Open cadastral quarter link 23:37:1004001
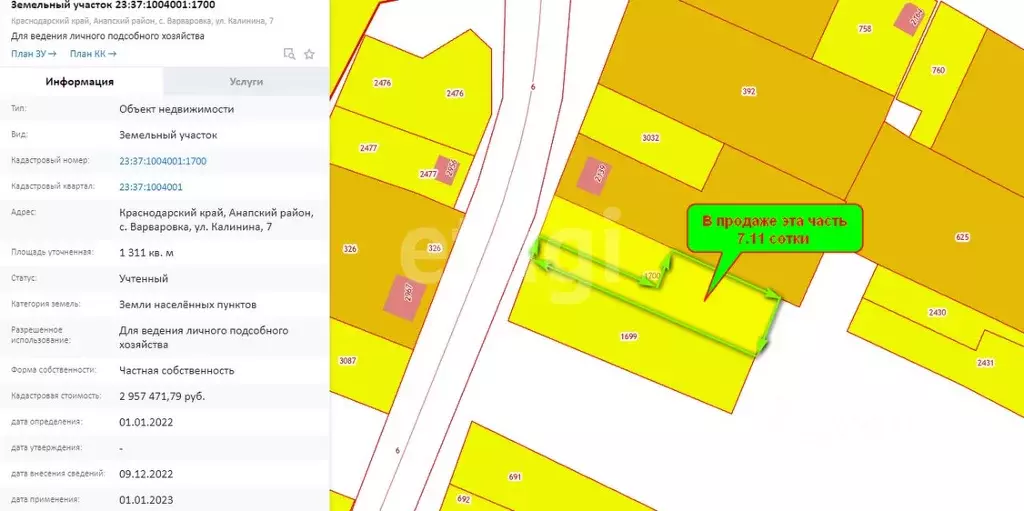The image size is (1024, 511). (x=151, y=187)
